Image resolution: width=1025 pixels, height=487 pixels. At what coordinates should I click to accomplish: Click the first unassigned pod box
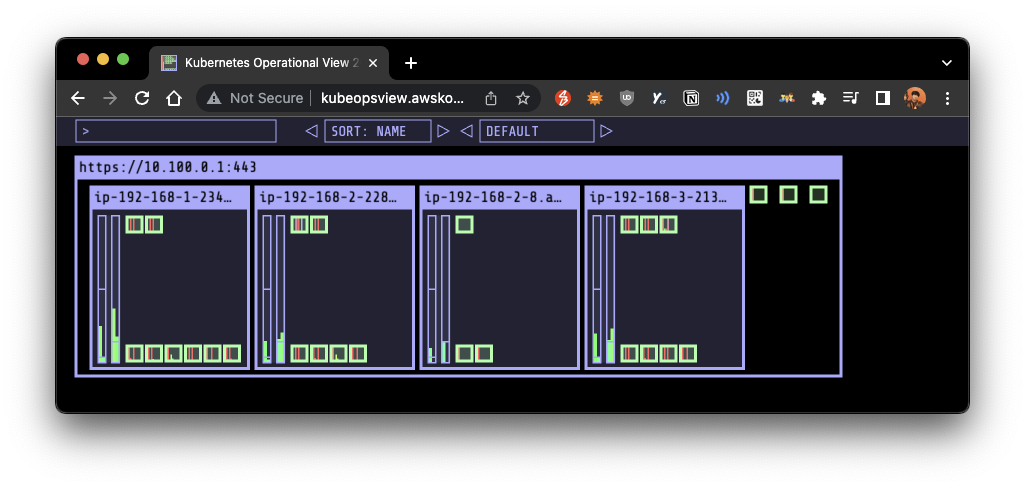(758, 194)
